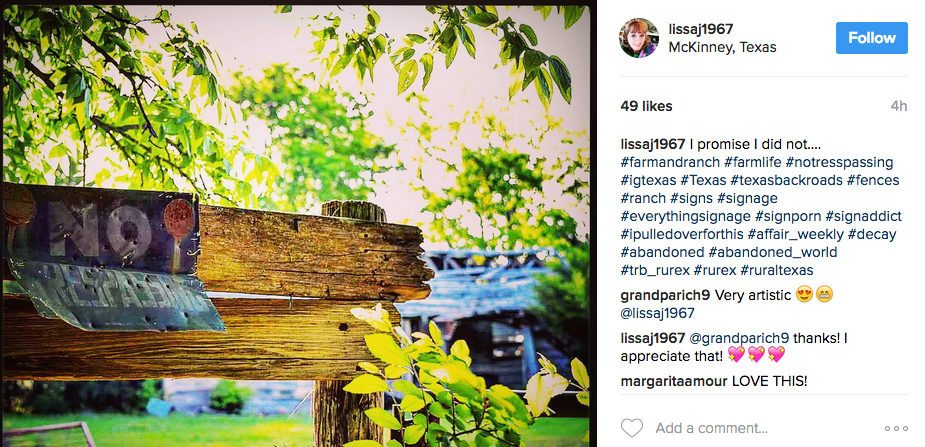925x447 pixels.
Task: Open the #texasbackroads hashtag
Action: 786,180
